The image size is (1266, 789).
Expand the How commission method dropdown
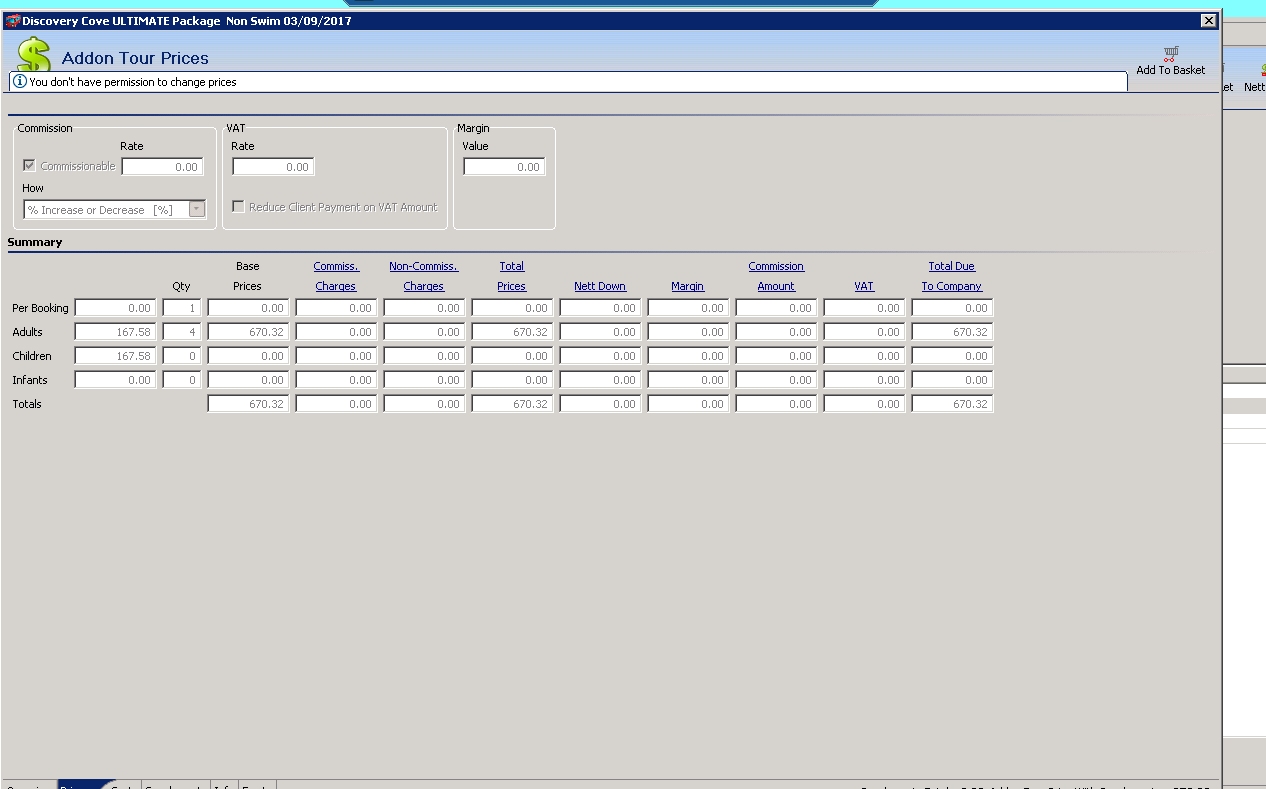coord(197,210)
